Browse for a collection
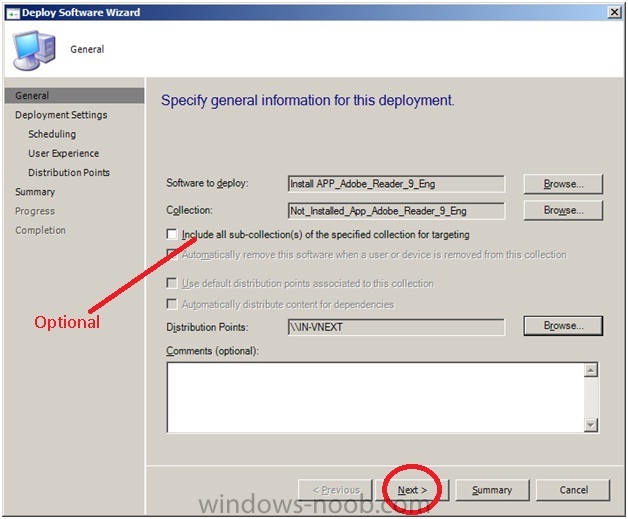 click(x=563, y=210)
